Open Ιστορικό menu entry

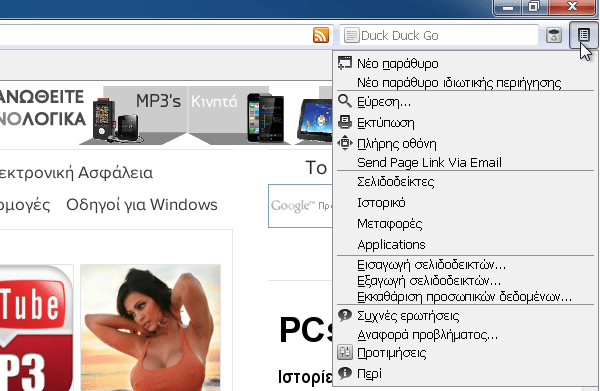click(x=465, y=202)
